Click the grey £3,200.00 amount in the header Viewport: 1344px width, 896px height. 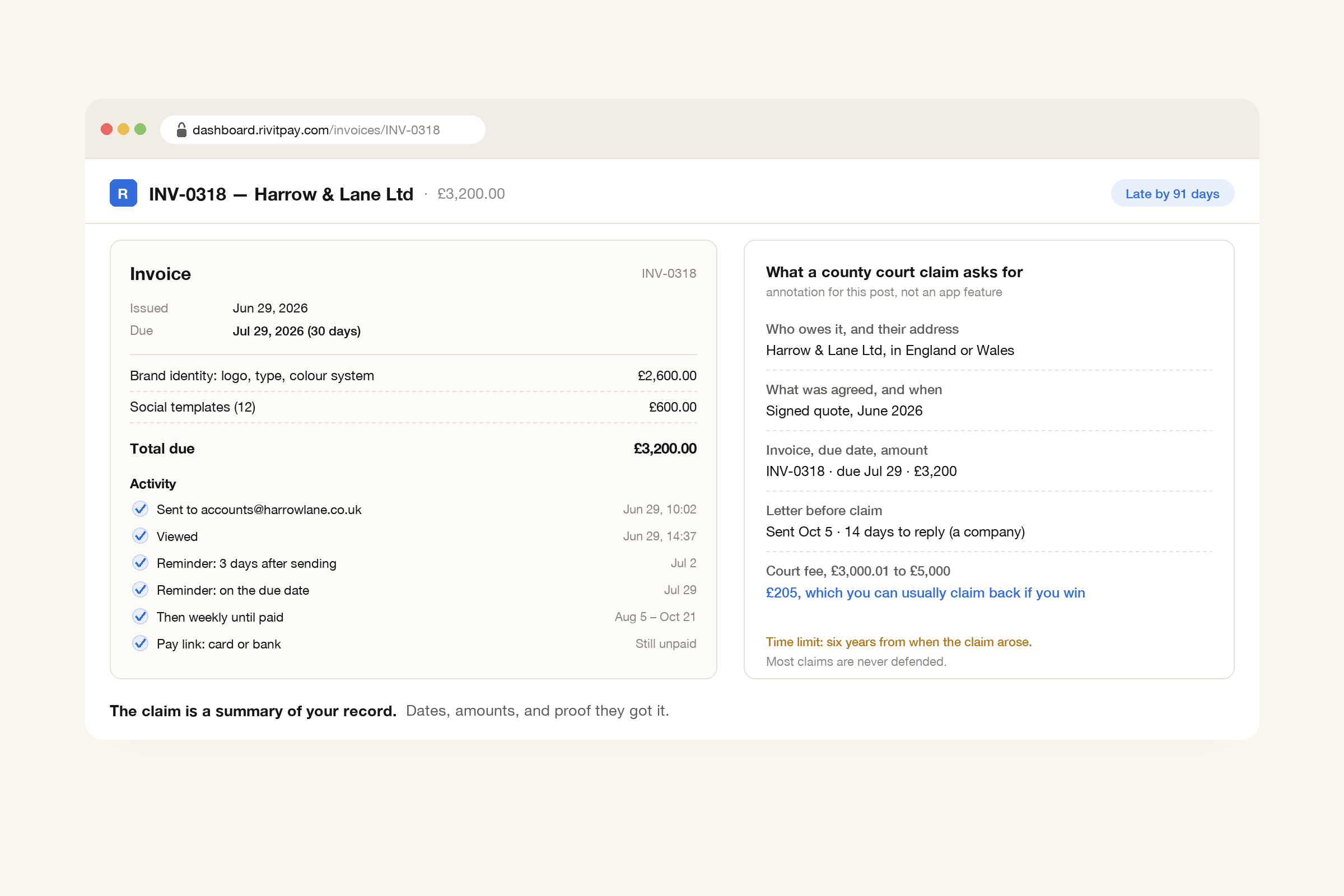[471, 194]
